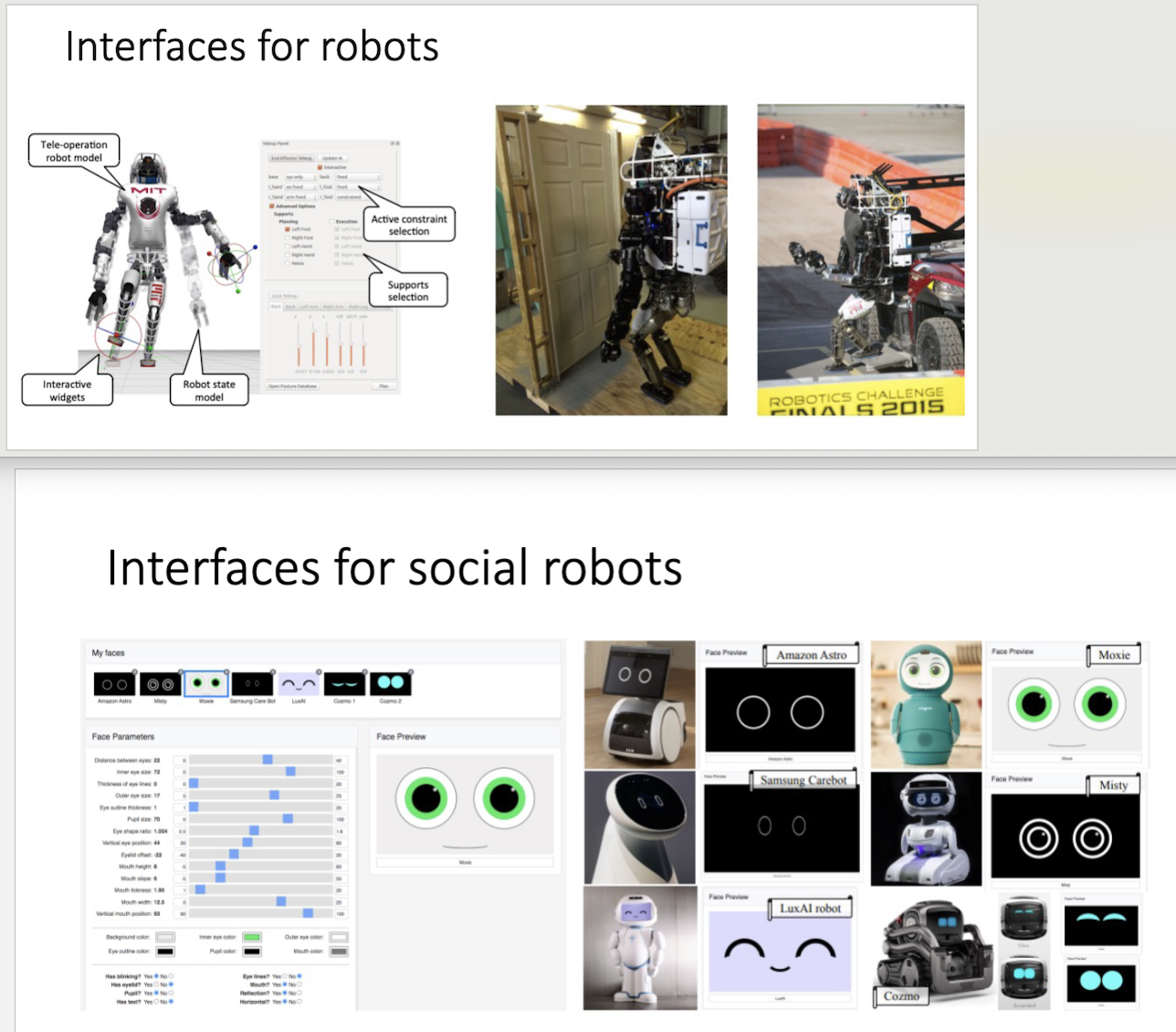
Task: Click the LuxAI robot label
Action: click(811, 908)
